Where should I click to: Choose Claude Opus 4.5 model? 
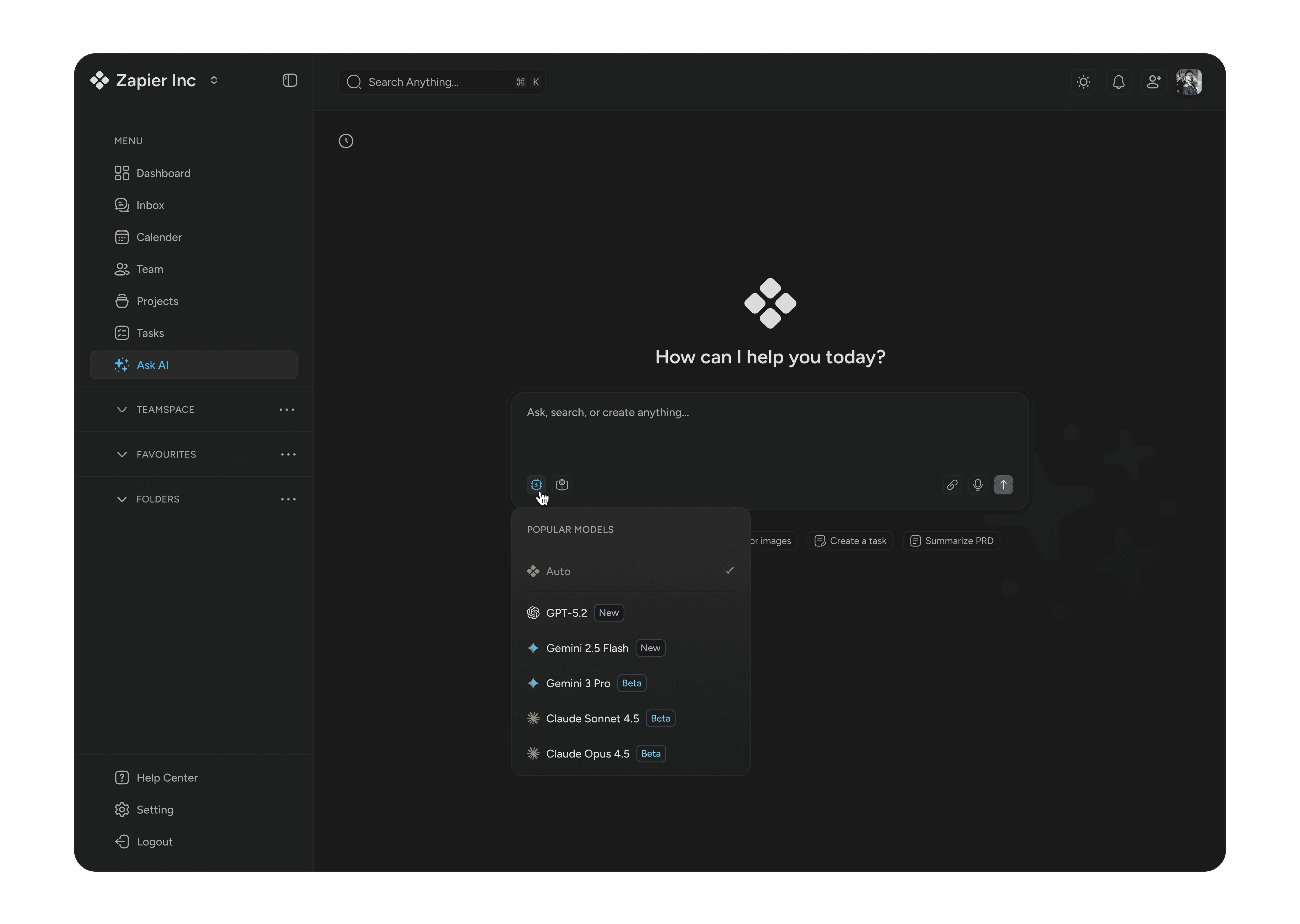(587, 753)
